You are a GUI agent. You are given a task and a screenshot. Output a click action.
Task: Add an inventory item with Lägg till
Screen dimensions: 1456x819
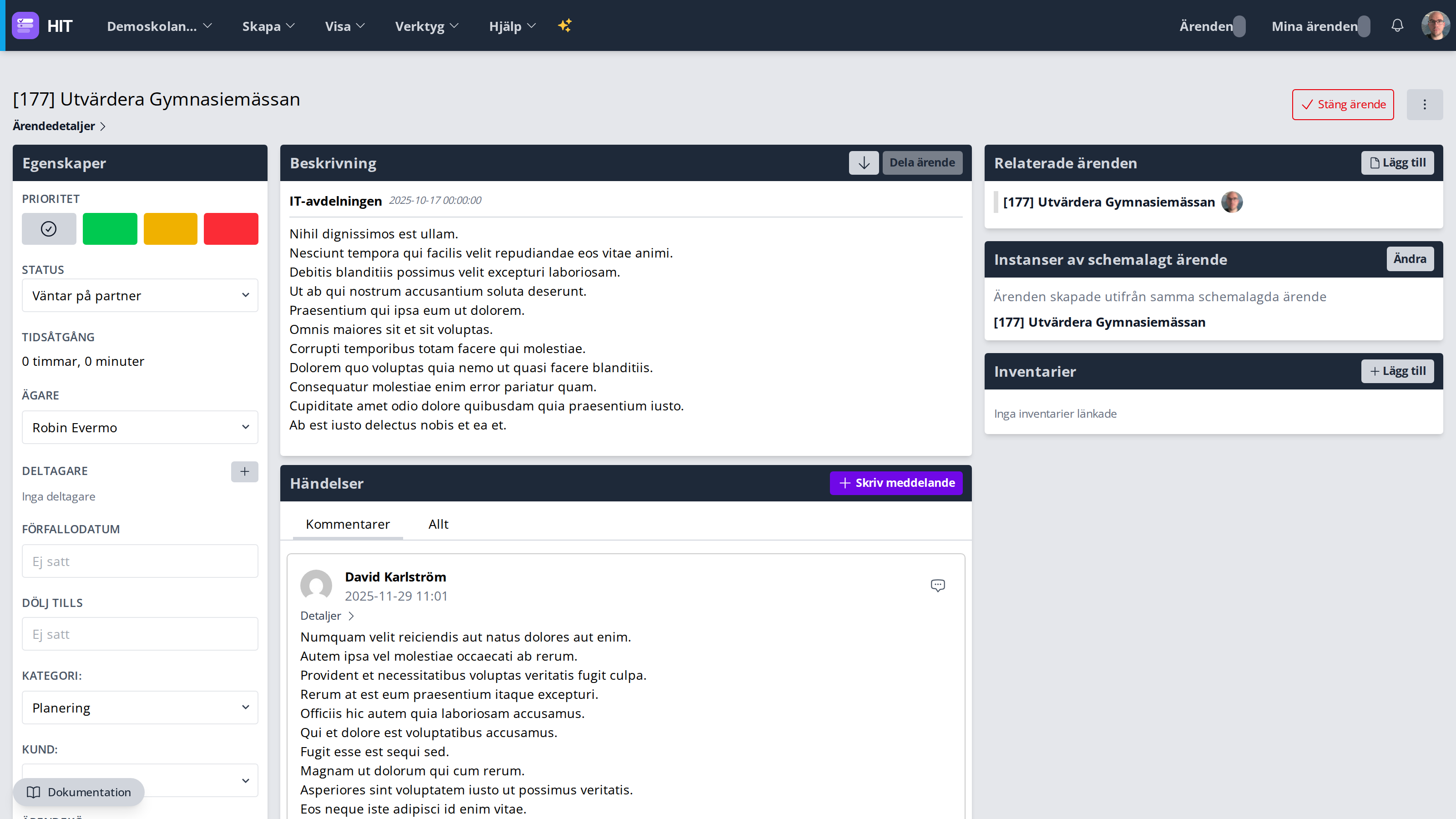pyautogui.click(x=1397, y=371)
